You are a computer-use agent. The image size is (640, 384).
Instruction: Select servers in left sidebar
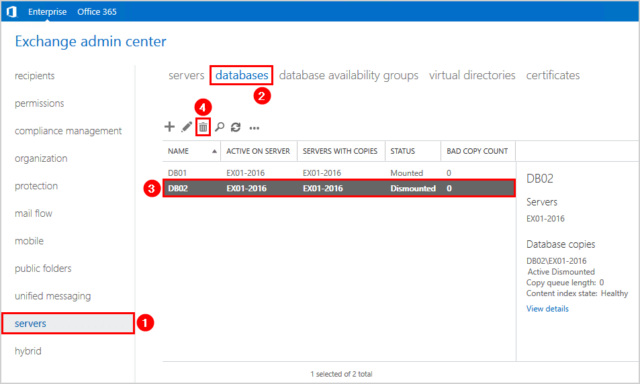[x=68, y=323]
